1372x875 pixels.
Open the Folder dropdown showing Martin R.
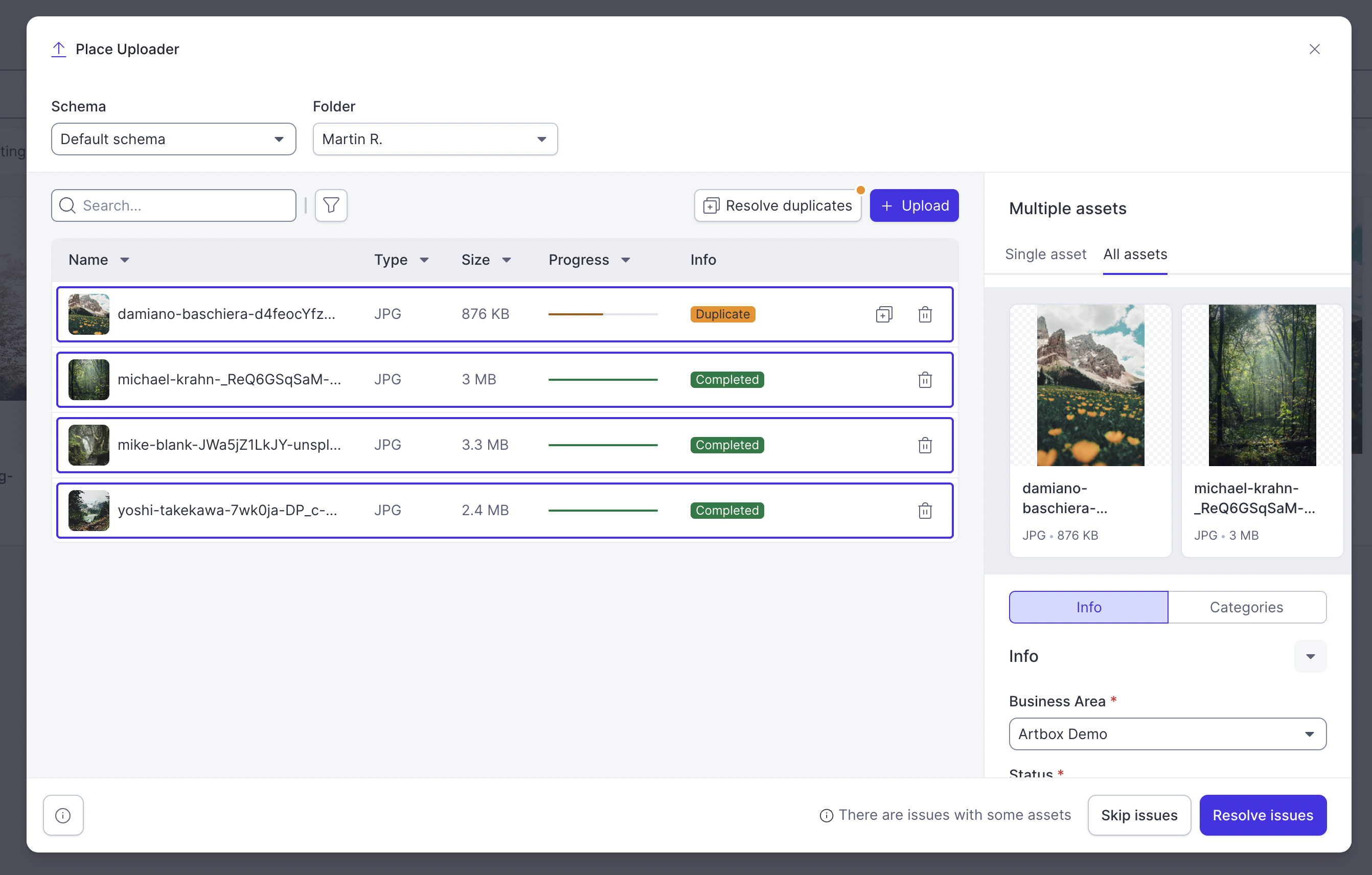[x=436, y=139]
